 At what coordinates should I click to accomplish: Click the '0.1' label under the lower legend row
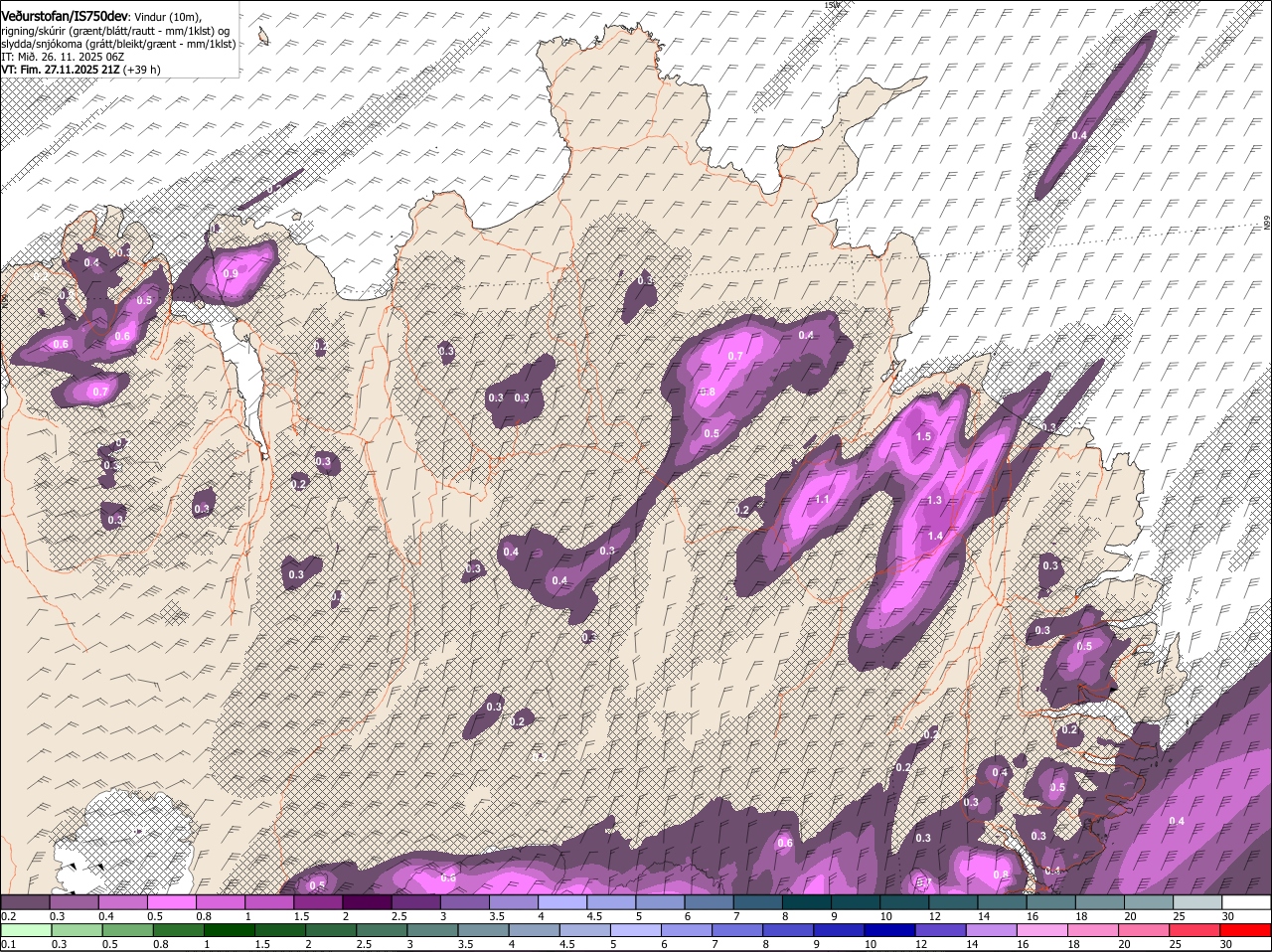(9, 944)
